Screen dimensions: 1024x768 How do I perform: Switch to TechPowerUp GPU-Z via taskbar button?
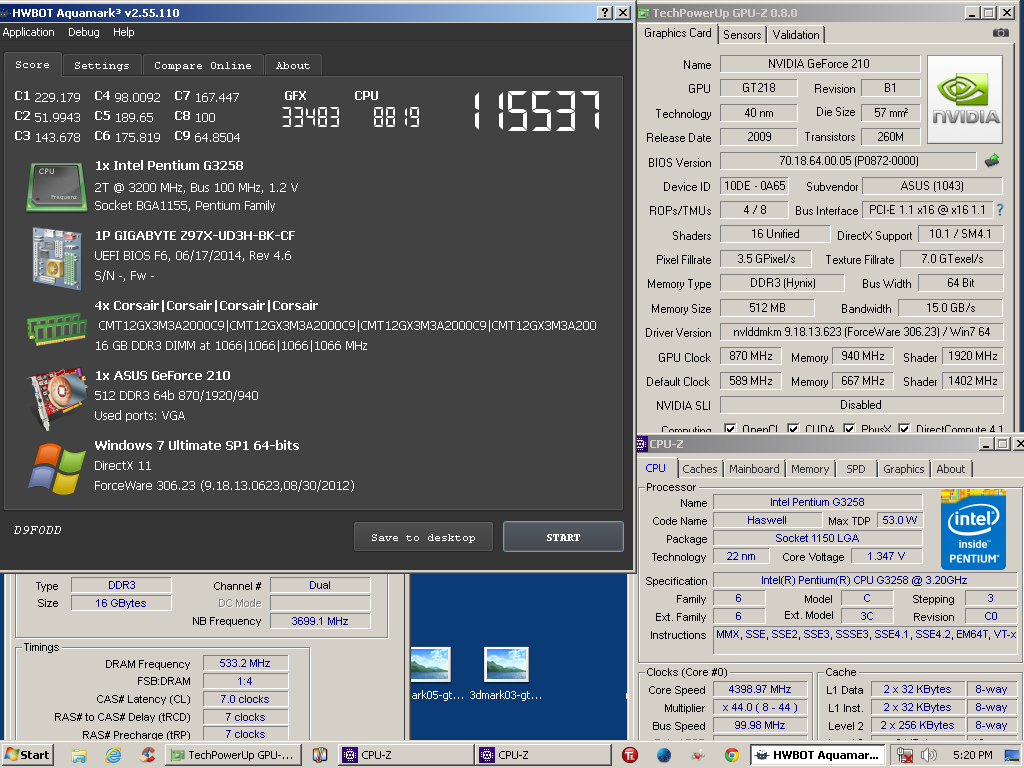[234, 755]
